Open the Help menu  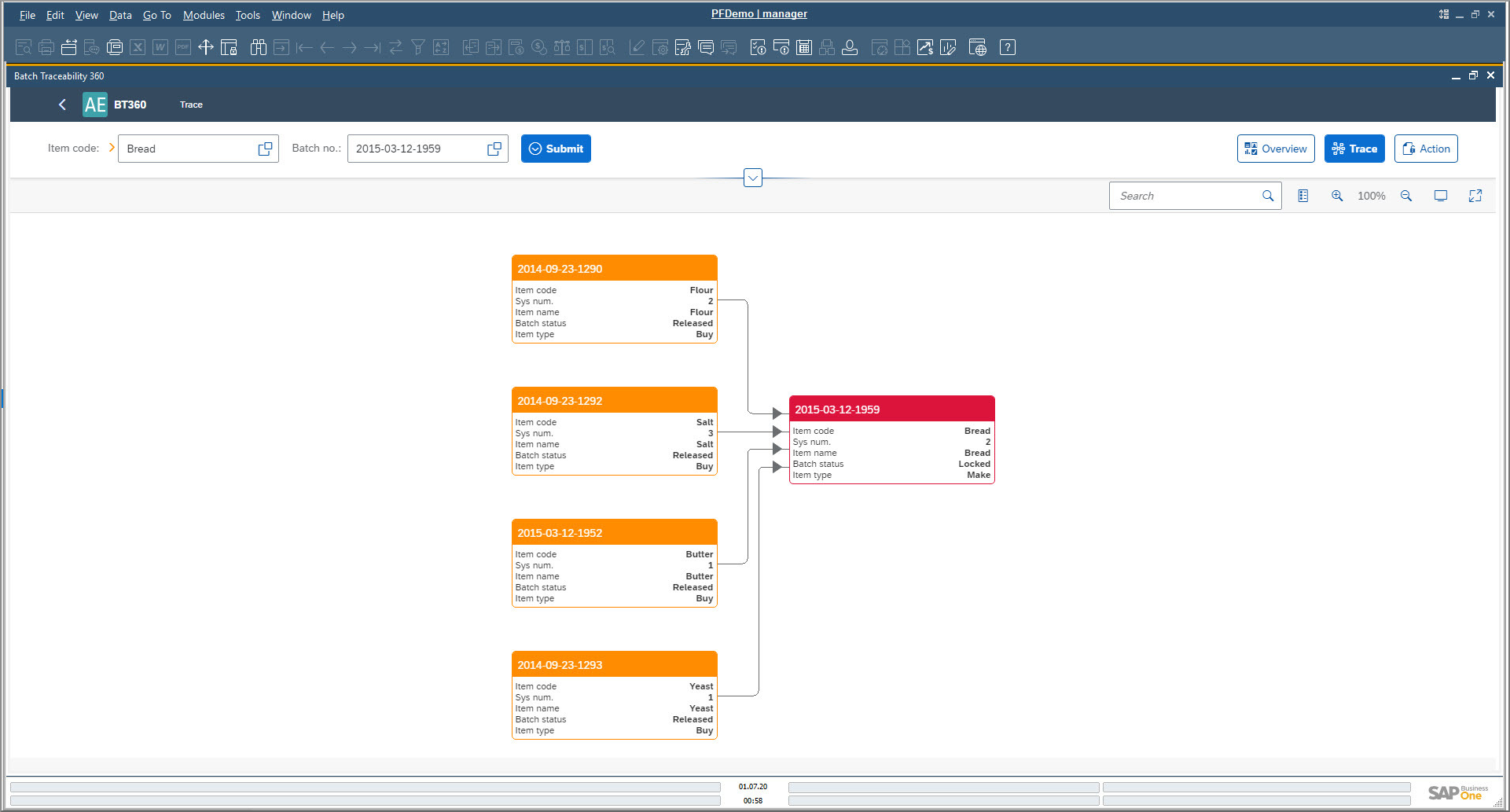click(x=333, y=15)
